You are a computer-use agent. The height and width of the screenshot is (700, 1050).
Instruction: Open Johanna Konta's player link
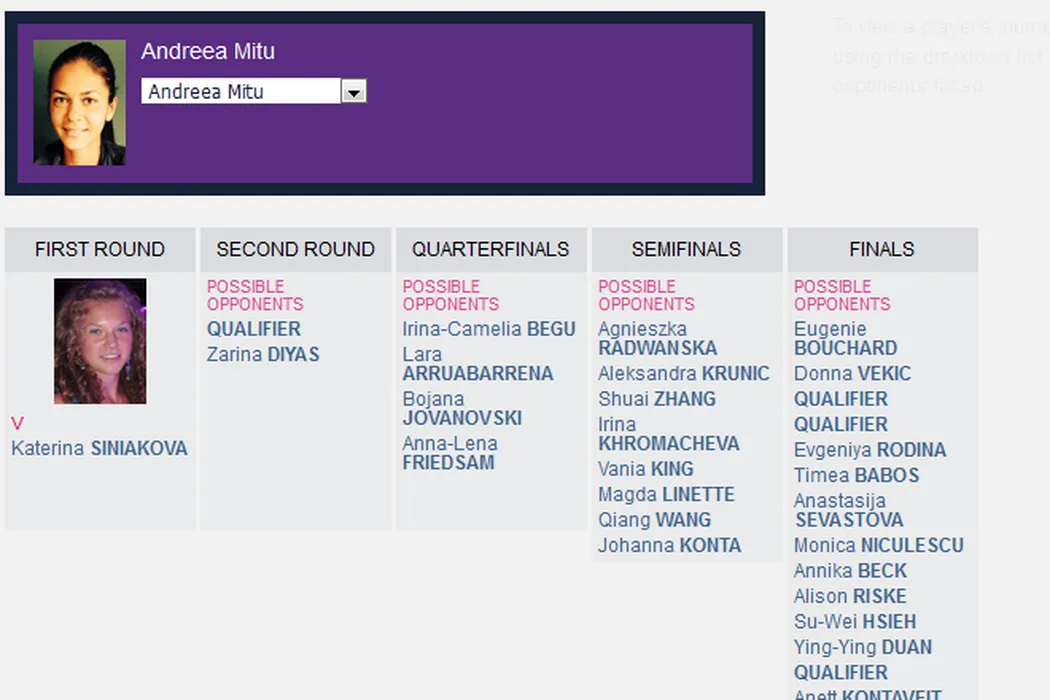click(x=669, y=546)
